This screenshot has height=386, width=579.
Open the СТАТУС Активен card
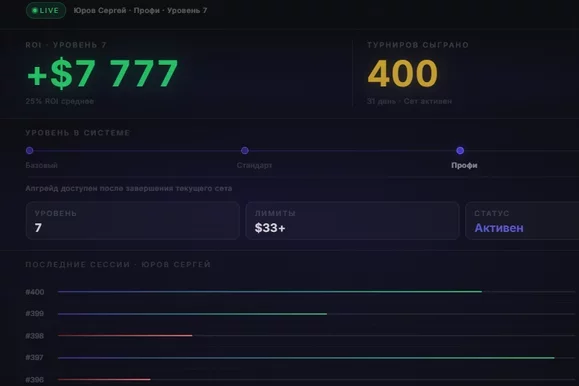(x=522, y=221)
